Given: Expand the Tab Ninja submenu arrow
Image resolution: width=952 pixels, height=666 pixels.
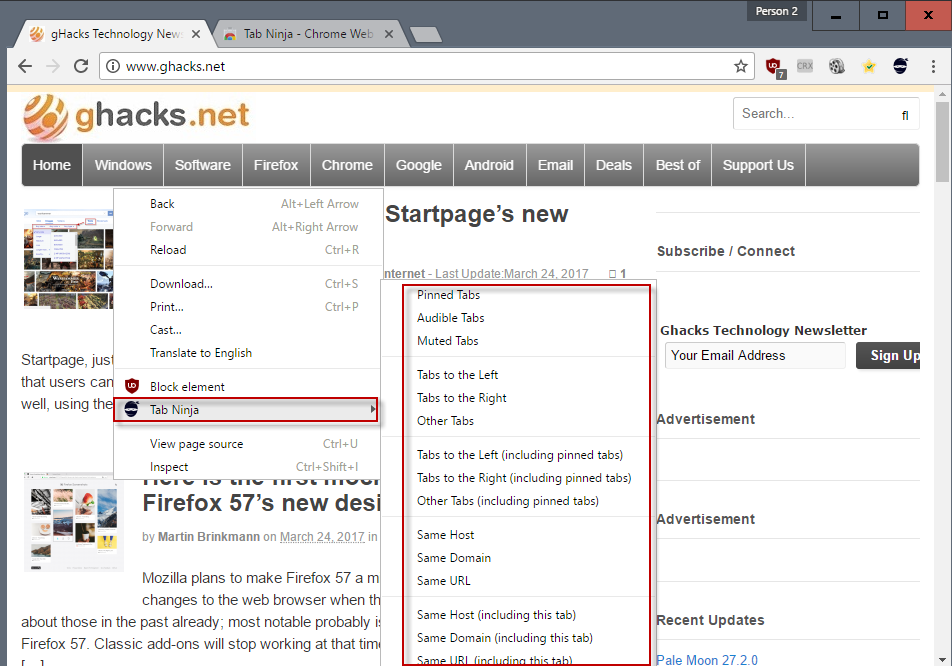Looking at the screenshot, I should 372,410.
